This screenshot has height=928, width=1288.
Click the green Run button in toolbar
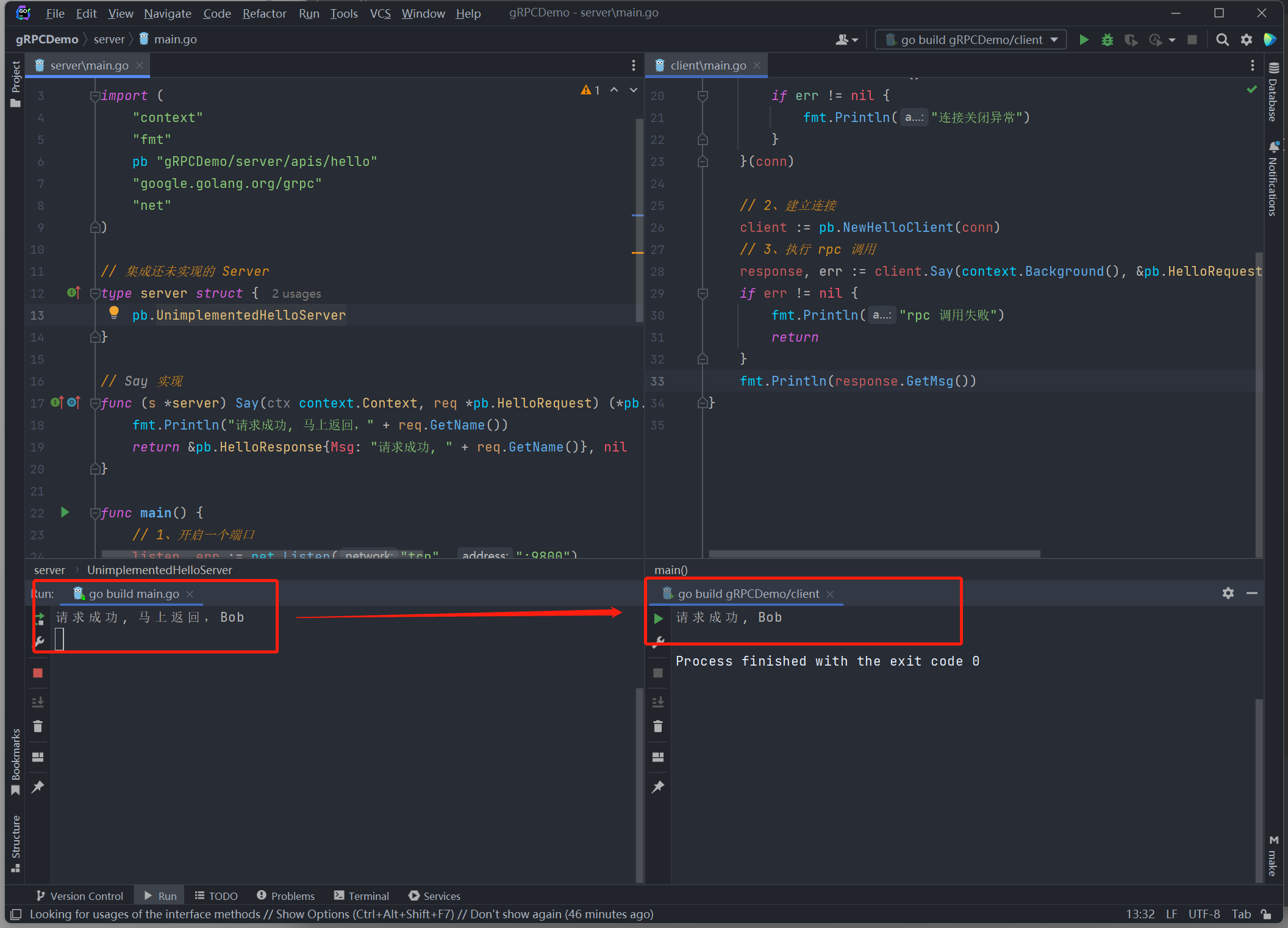coord(1084,40)
